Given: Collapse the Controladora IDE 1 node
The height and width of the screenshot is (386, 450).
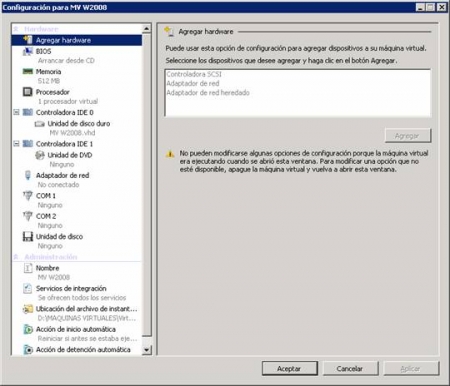Looking at the screenshot, I should coord(16,144).
